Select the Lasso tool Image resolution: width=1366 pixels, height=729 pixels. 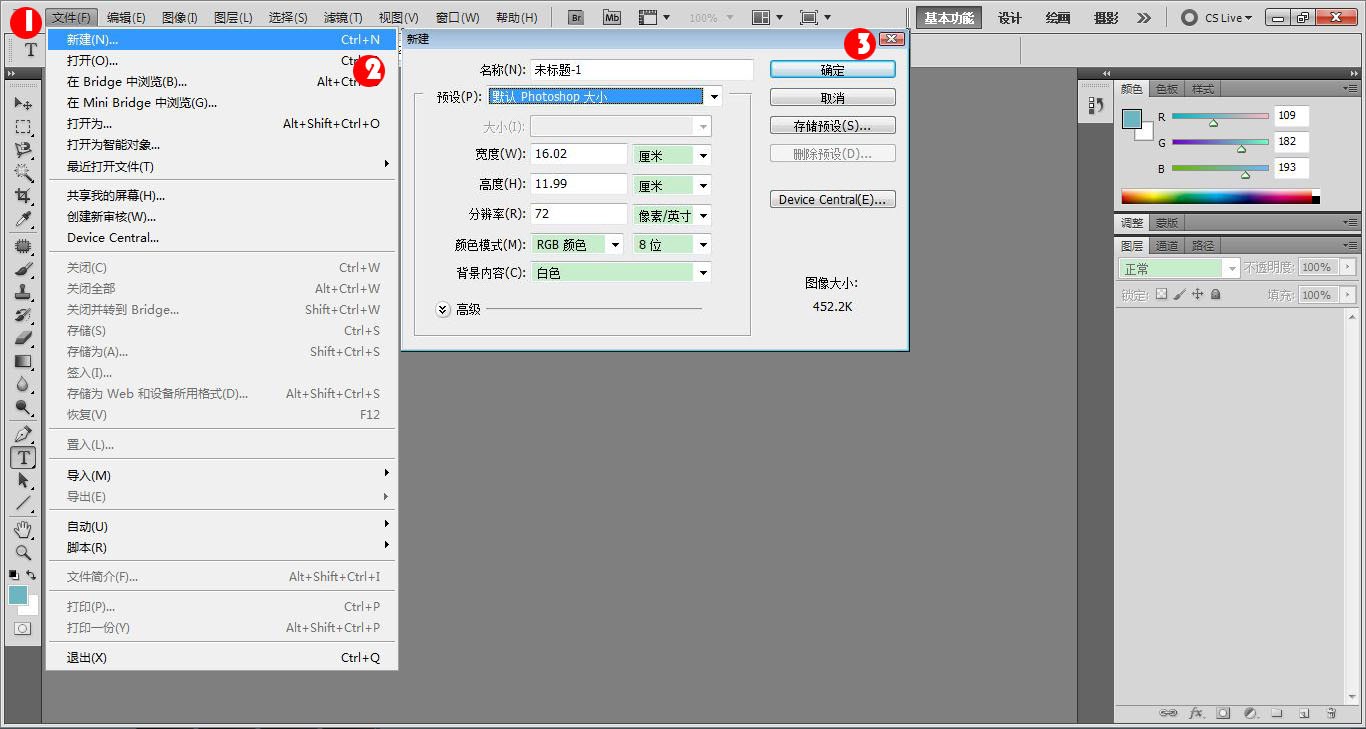[x=23, y=150]
